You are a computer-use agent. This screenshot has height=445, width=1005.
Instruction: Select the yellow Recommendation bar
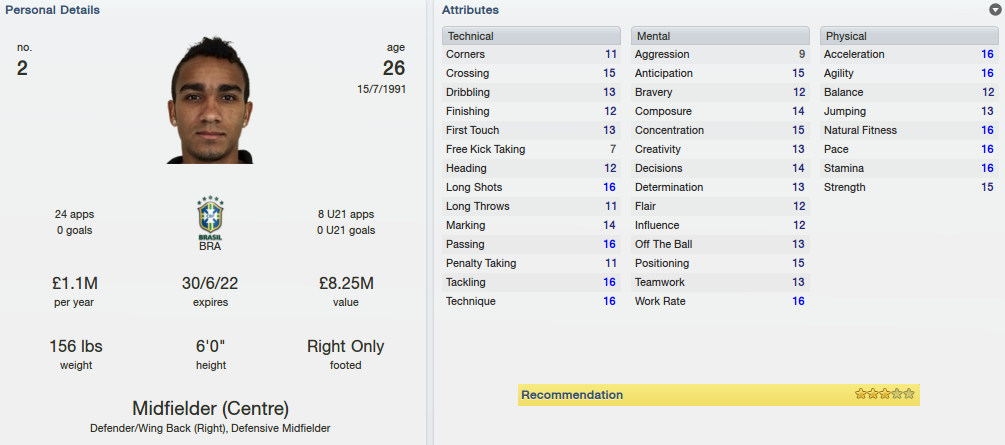(x=718, y=395)
